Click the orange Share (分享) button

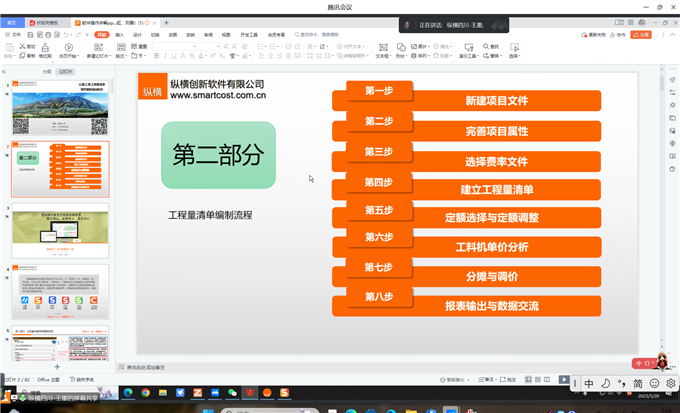click(x=641, y=35)
